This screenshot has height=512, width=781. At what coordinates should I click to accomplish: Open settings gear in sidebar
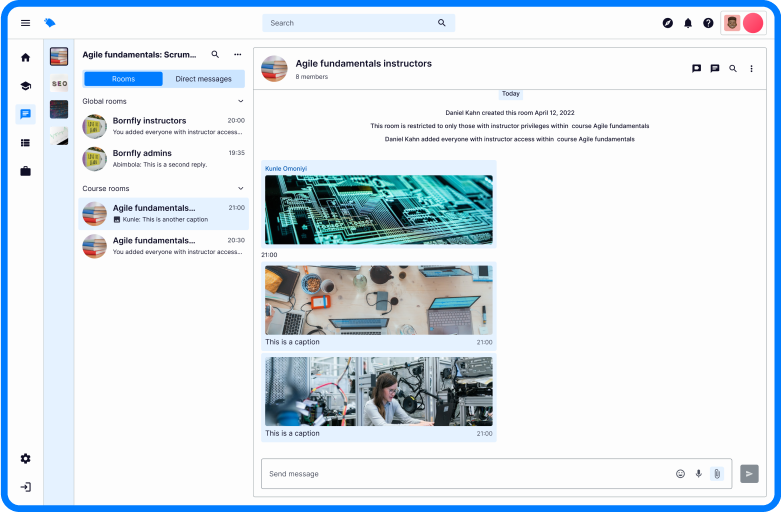25,458
